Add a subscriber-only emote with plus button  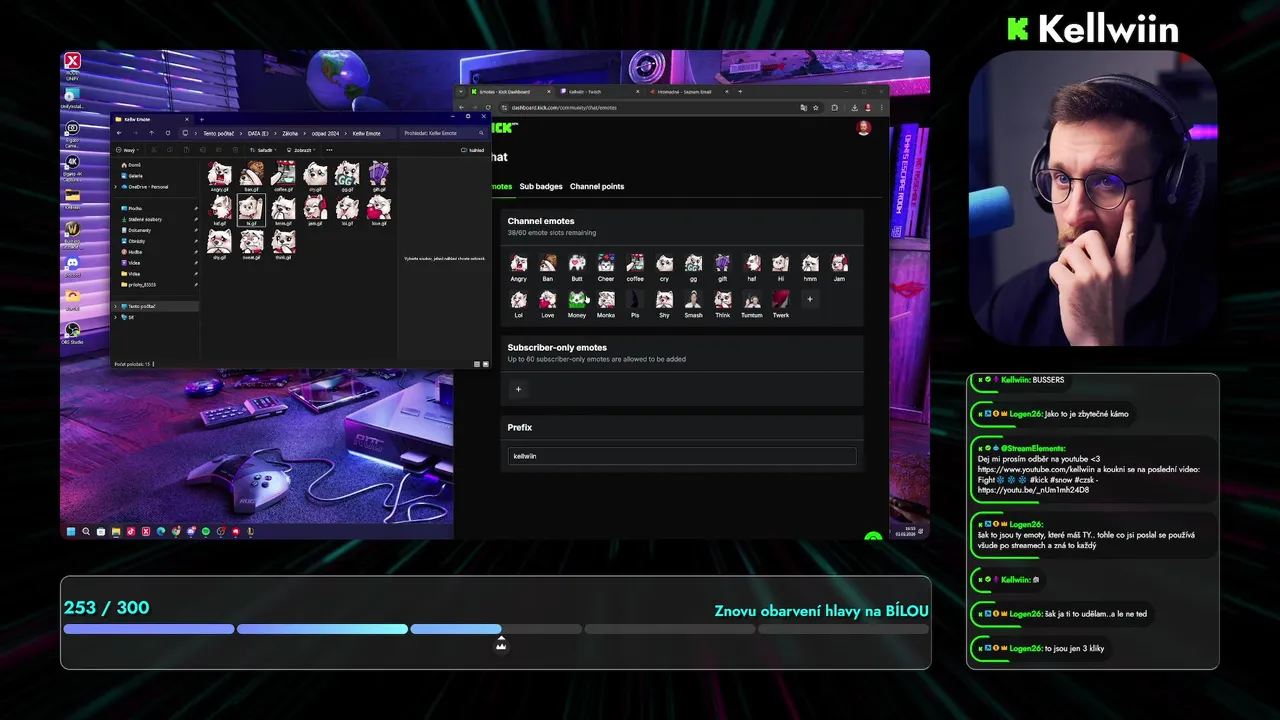518,389
